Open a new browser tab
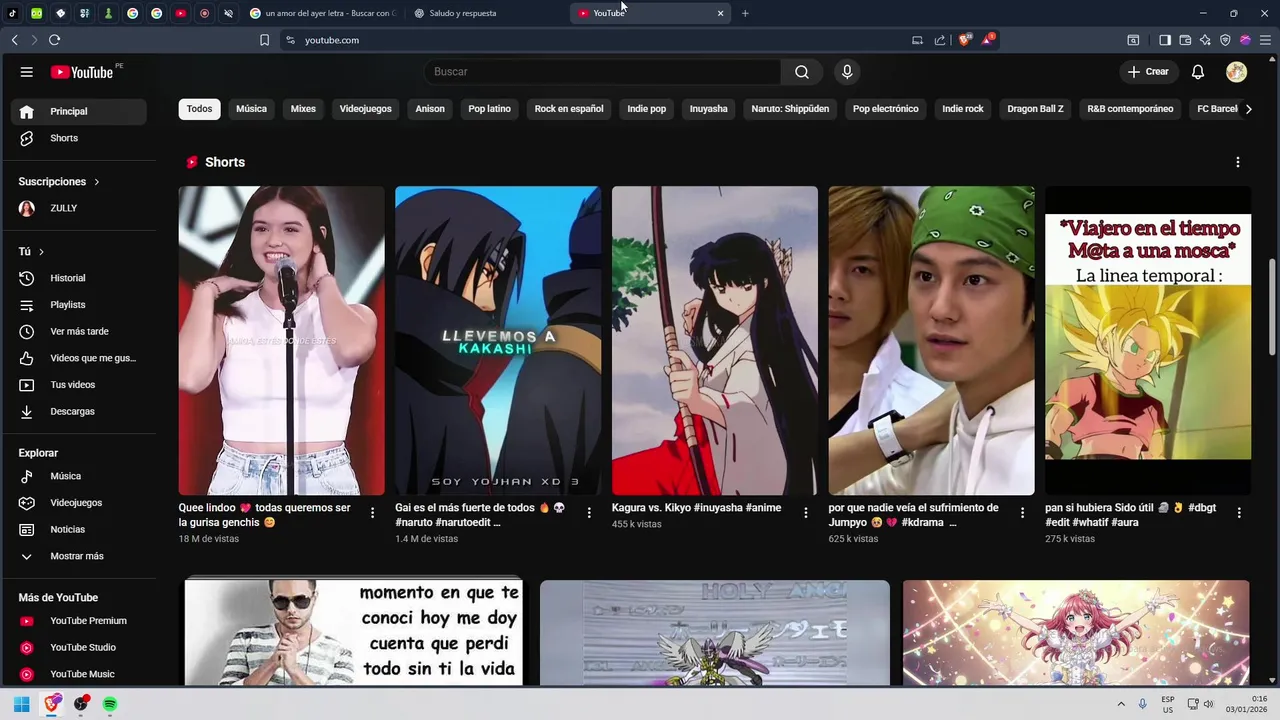1280x720 pixels. pos(745,13)
